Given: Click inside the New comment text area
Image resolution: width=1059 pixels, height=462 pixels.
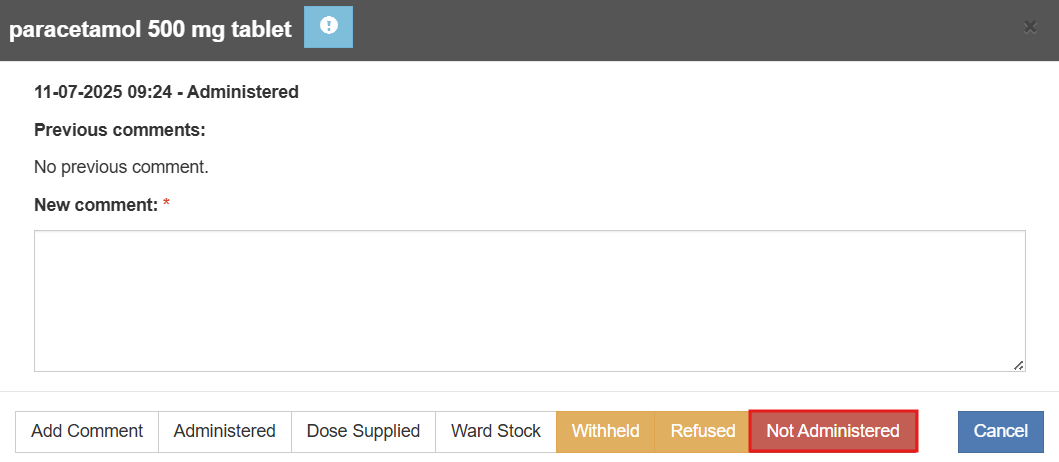Looking at the screenshot, I should click(529, 300).
